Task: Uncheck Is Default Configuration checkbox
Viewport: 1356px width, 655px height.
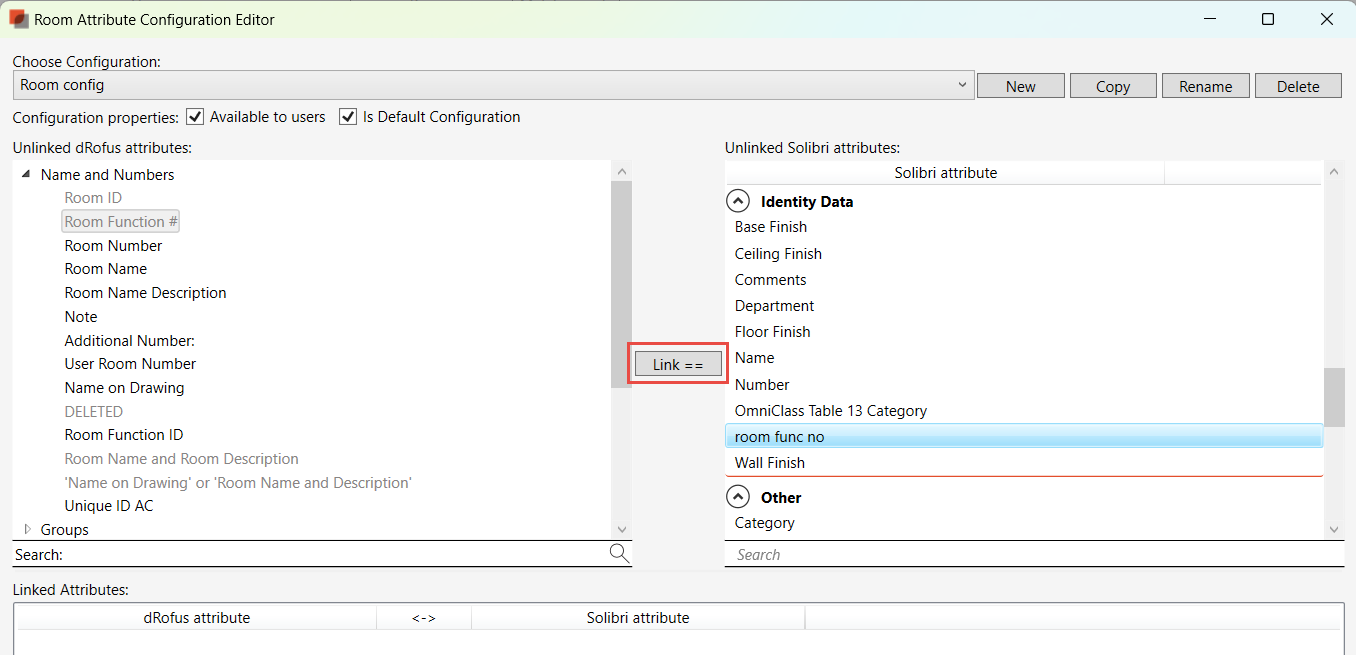Action: 348,117
